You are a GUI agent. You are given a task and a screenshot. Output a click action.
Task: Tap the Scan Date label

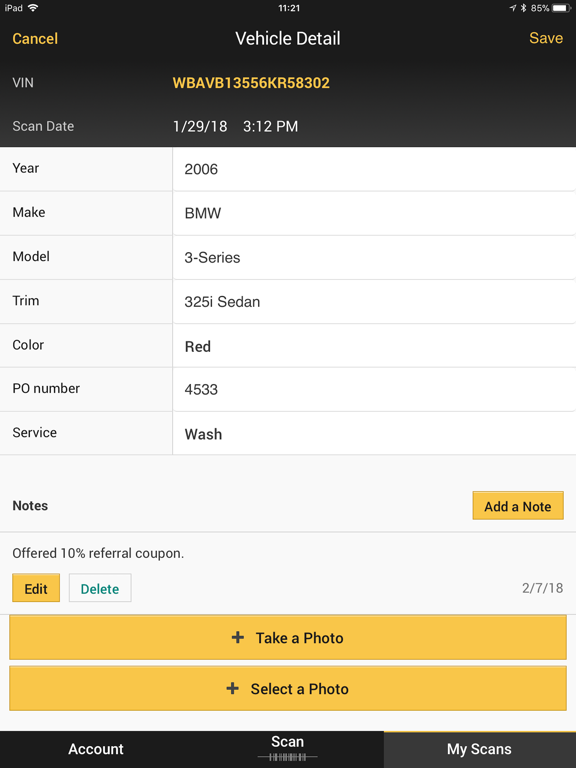[x=43, y=126]
